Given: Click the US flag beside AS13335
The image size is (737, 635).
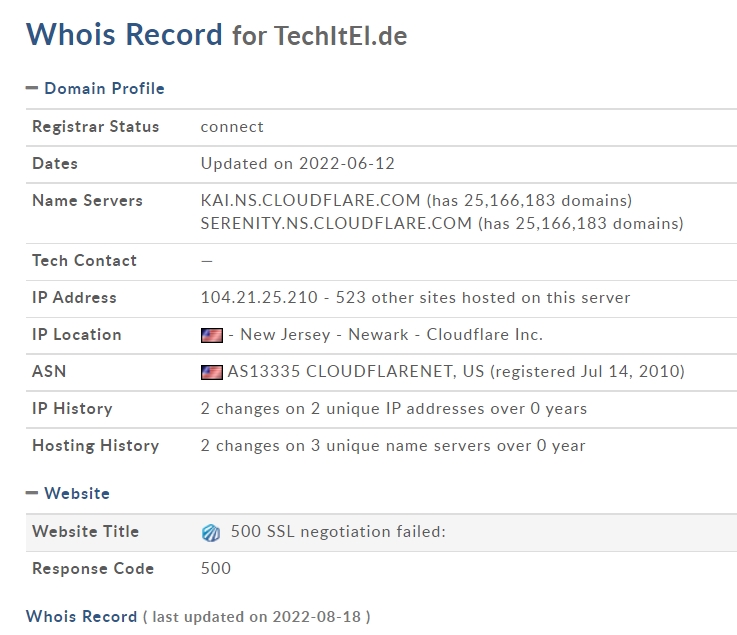Looking at the screenshot, I should tap(212, 372).
